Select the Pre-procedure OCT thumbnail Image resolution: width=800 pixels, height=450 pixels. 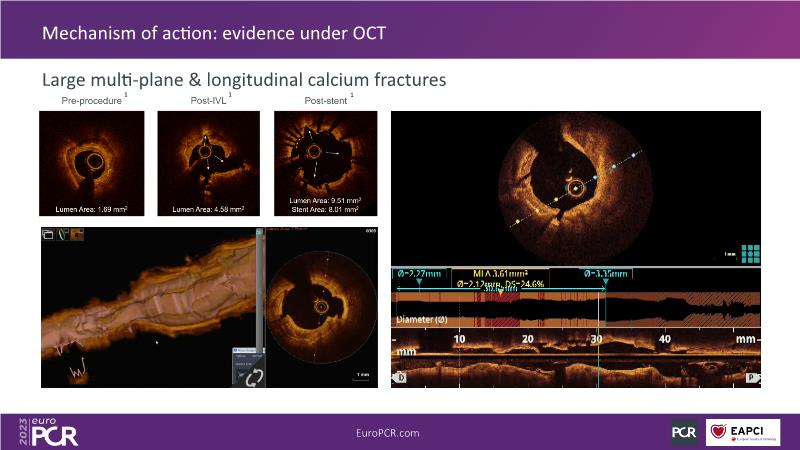91,164
